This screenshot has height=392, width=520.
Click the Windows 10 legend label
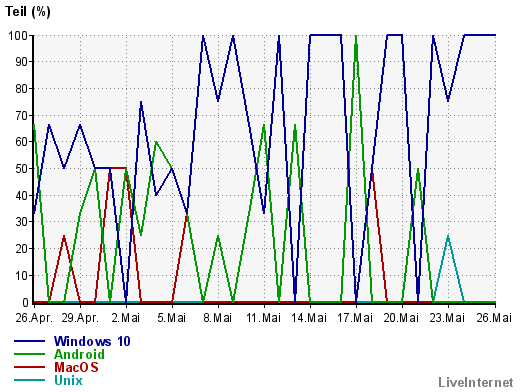click(x=92, y=341)
